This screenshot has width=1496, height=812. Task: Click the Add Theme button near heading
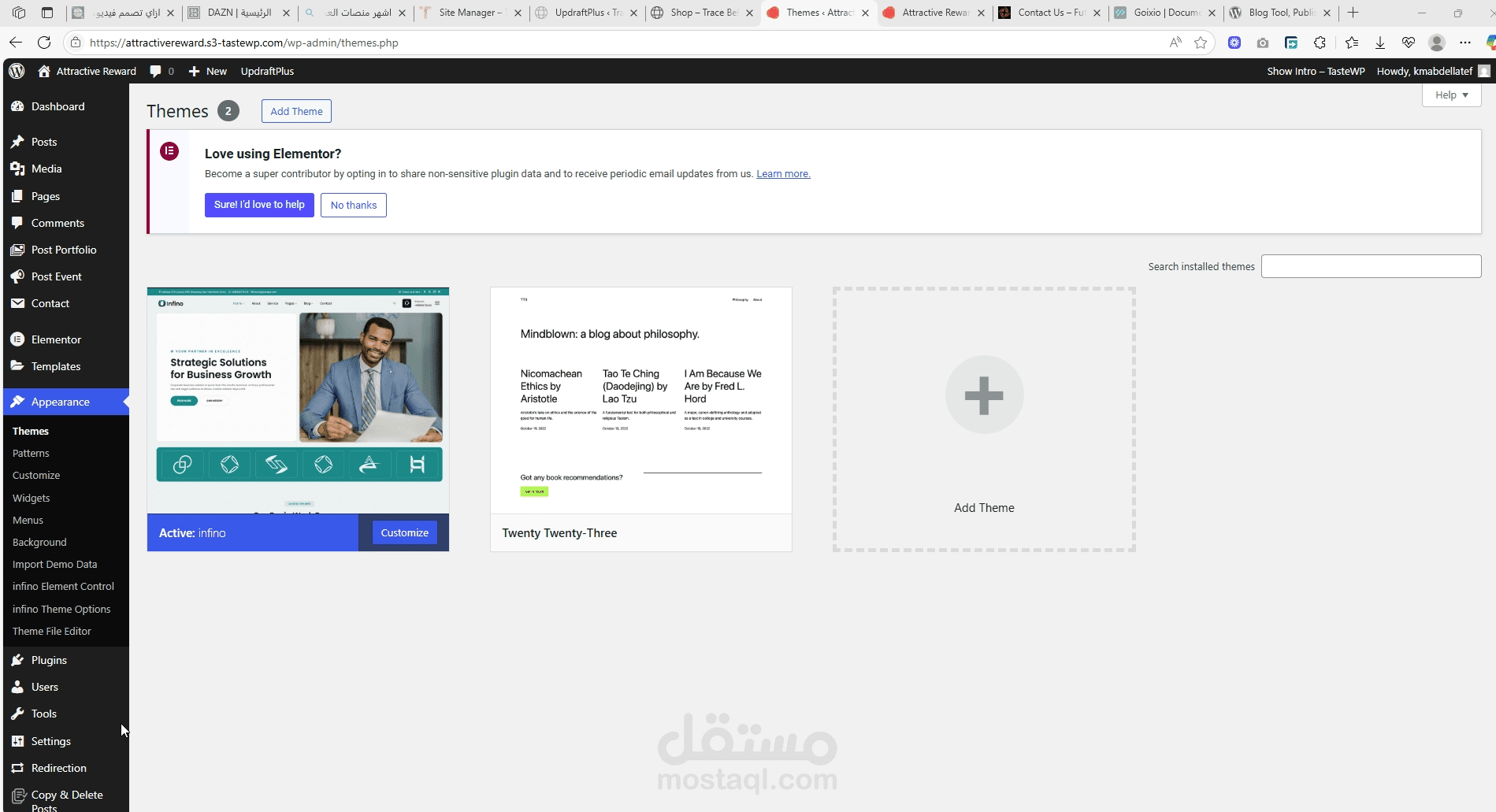[296, 111]
